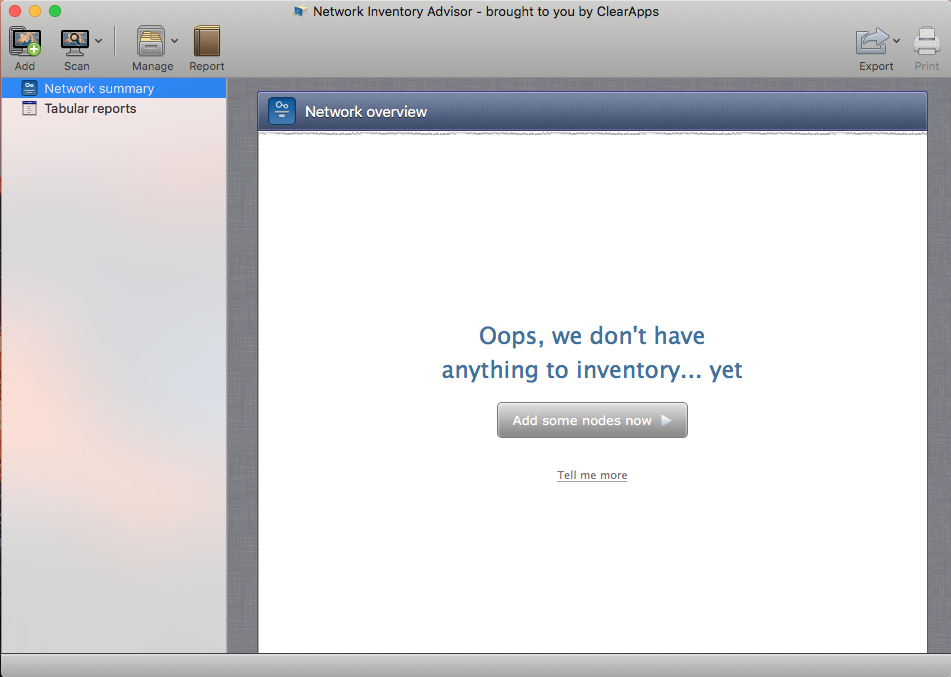This screenshot has height=677, width=951.
Task: Click the Add nodes toolbar icon
Action: click(x=24, y=42)
